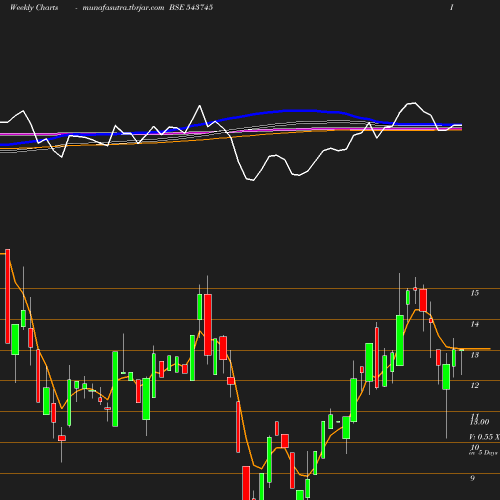500x500 pixels.
Task: Click the "BSE 543745" symbol label
Action: click(191, 7)
